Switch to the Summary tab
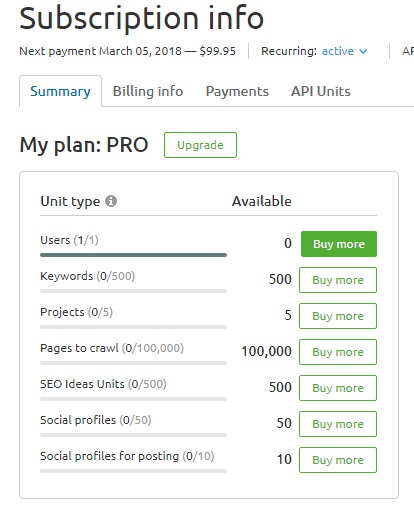414x507 pixels. pyautogui.click(x=60, y=91)
